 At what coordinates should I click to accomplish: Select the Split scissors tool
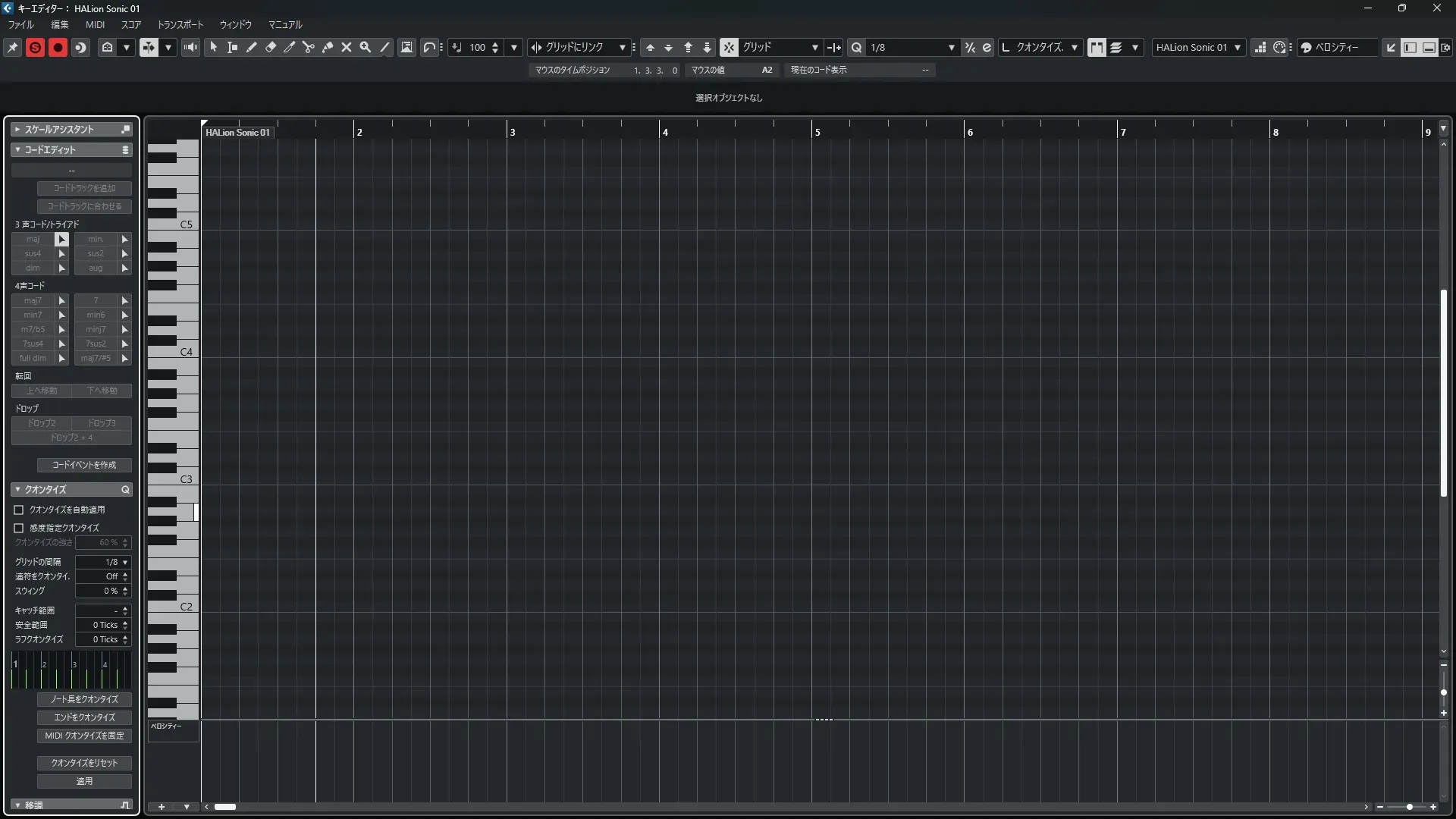[x=309, y=47]
